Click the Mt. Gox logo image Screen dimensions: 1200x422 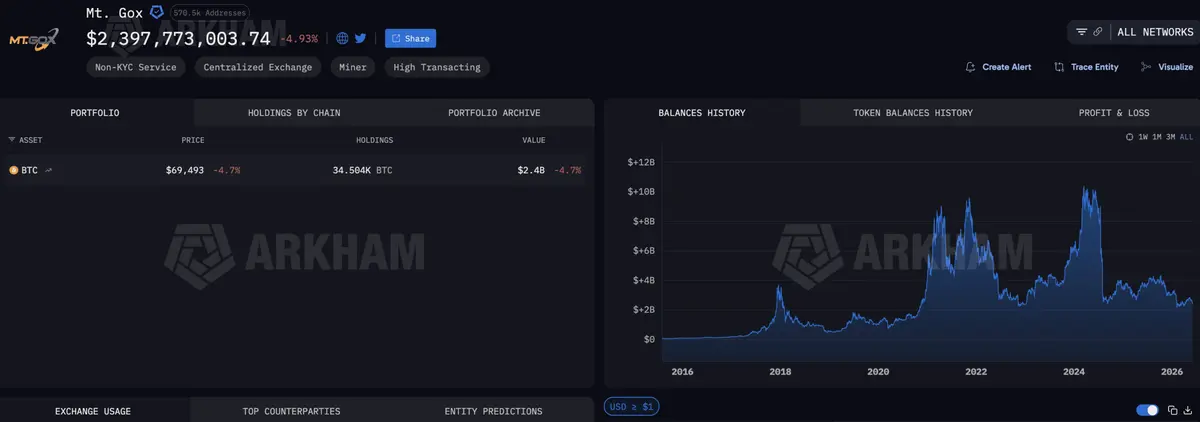click(x=34, y=40)
